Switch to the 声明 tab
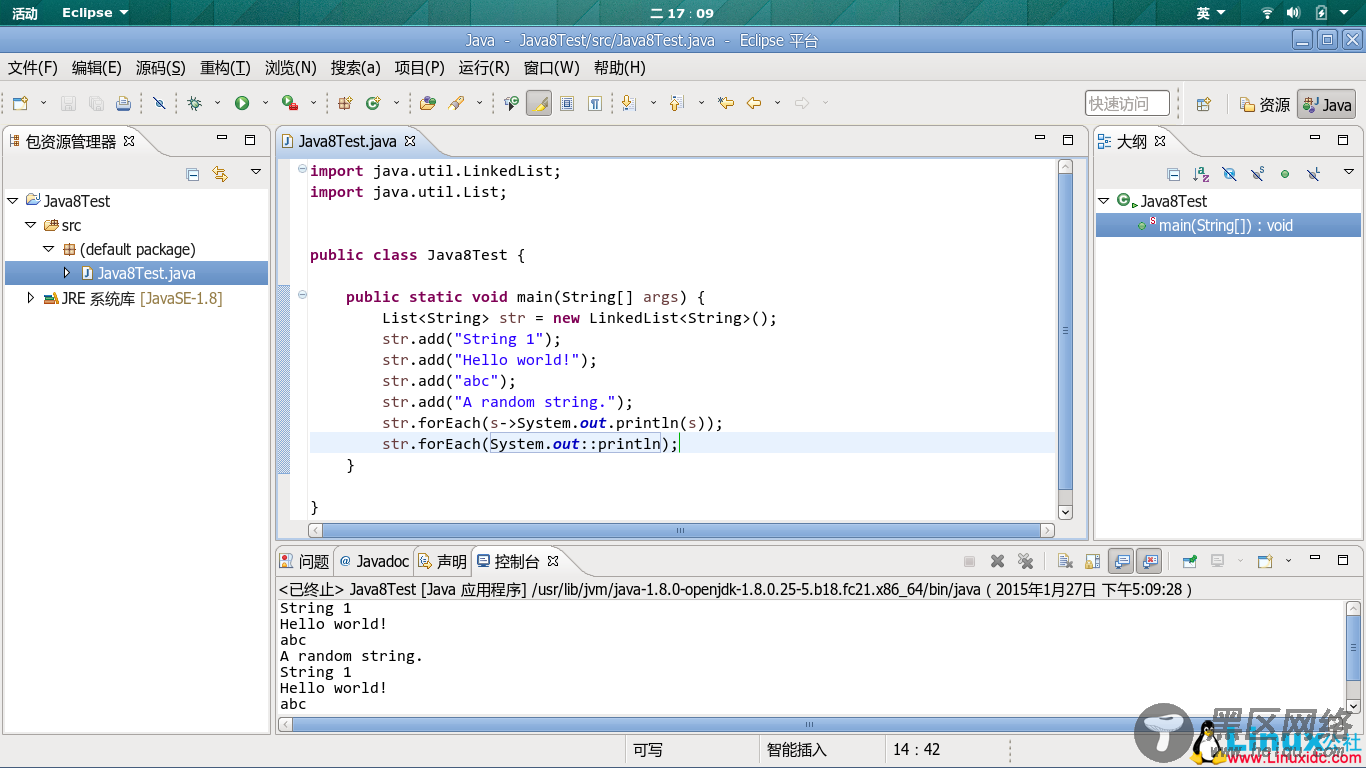Image resolution: width=1366 pixels, height=768 pixels. click(443, 561)
